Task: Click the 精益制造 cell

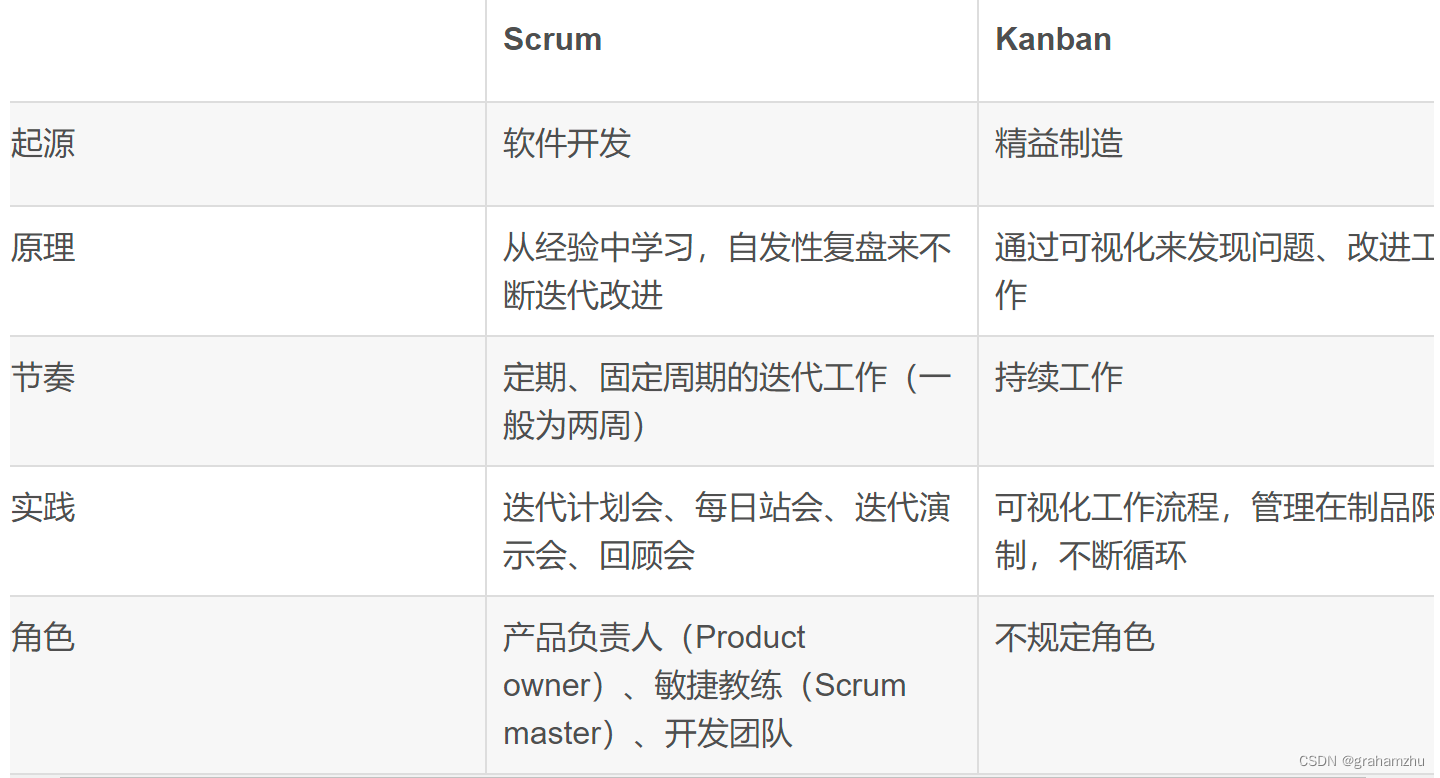Action: tap(1208, 154)
